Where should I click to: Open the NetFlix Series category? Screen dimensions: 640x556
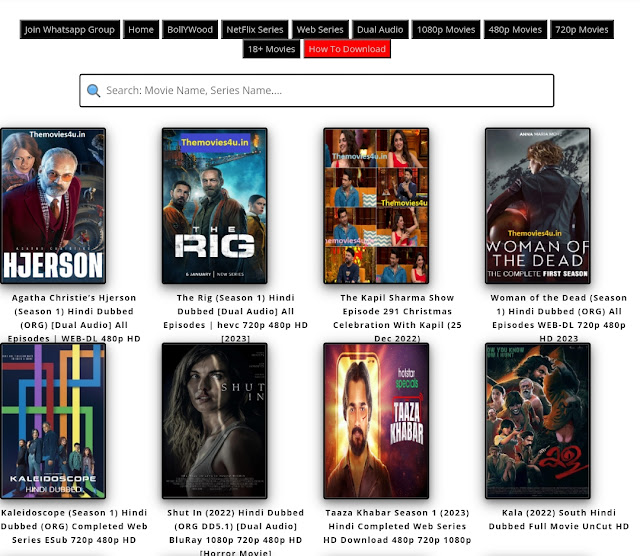click(x=255, y=29)
